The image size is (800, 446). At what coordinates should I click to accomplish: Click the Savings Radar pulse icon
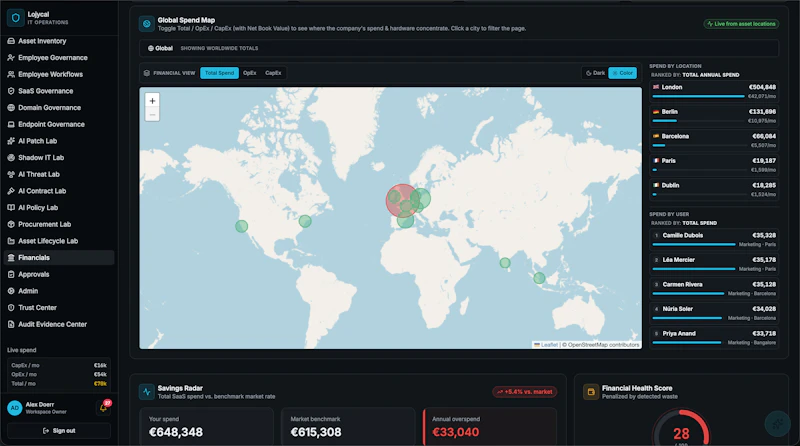(146, 392)
